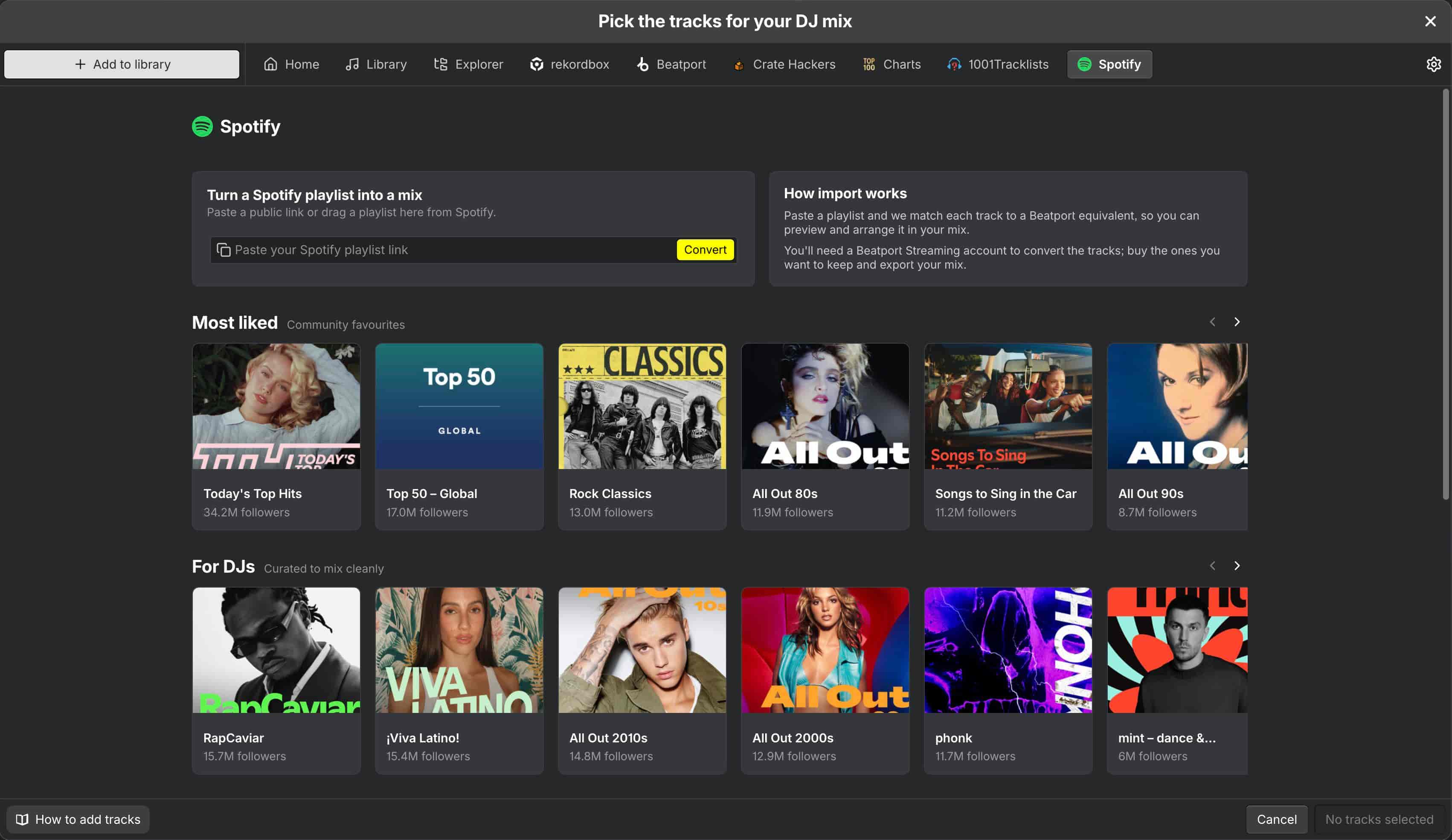Click the Home house icon

(270, 64)
